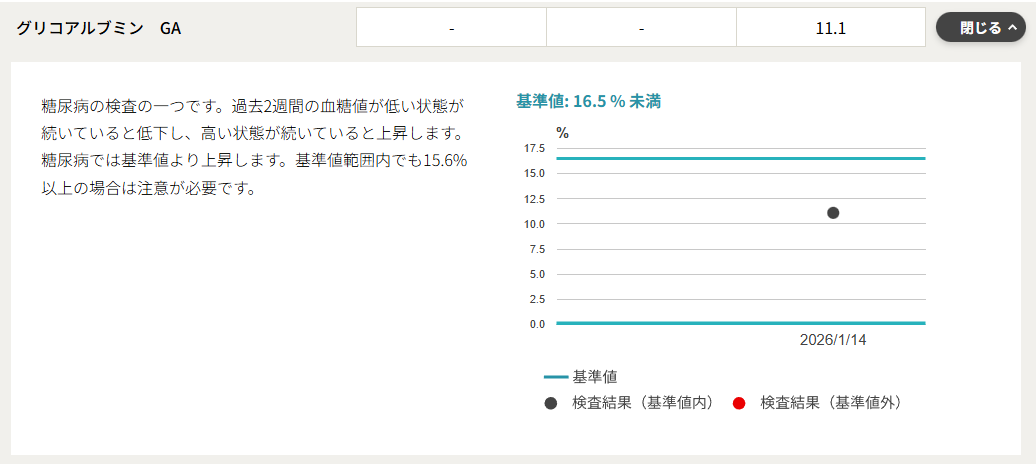Click the 閉じる collapse button
Image resolution: width=1036 pixels, height=464 pixels.
(x=980, y=28)
